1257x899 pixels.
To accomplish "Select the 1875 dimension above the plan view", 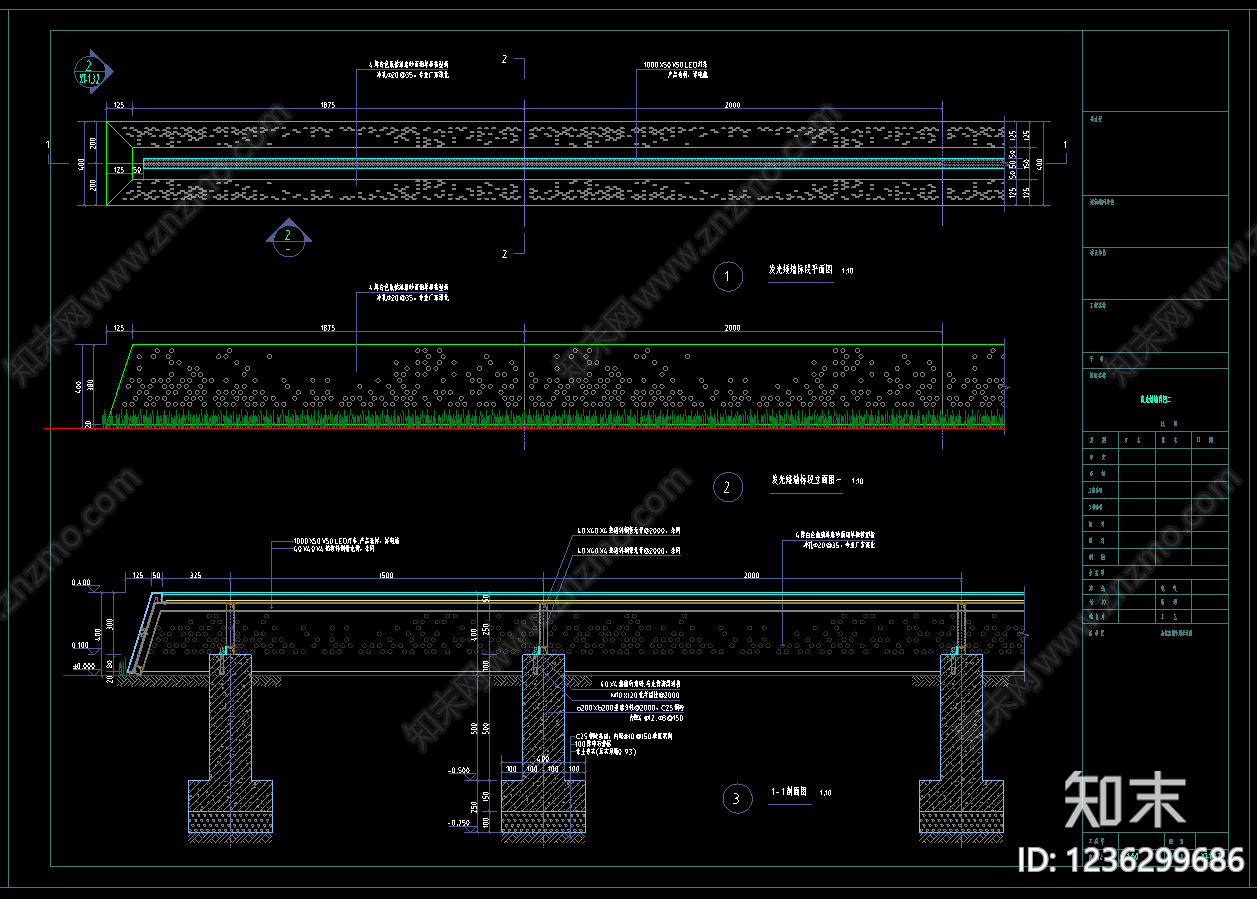I will point(328,104).
